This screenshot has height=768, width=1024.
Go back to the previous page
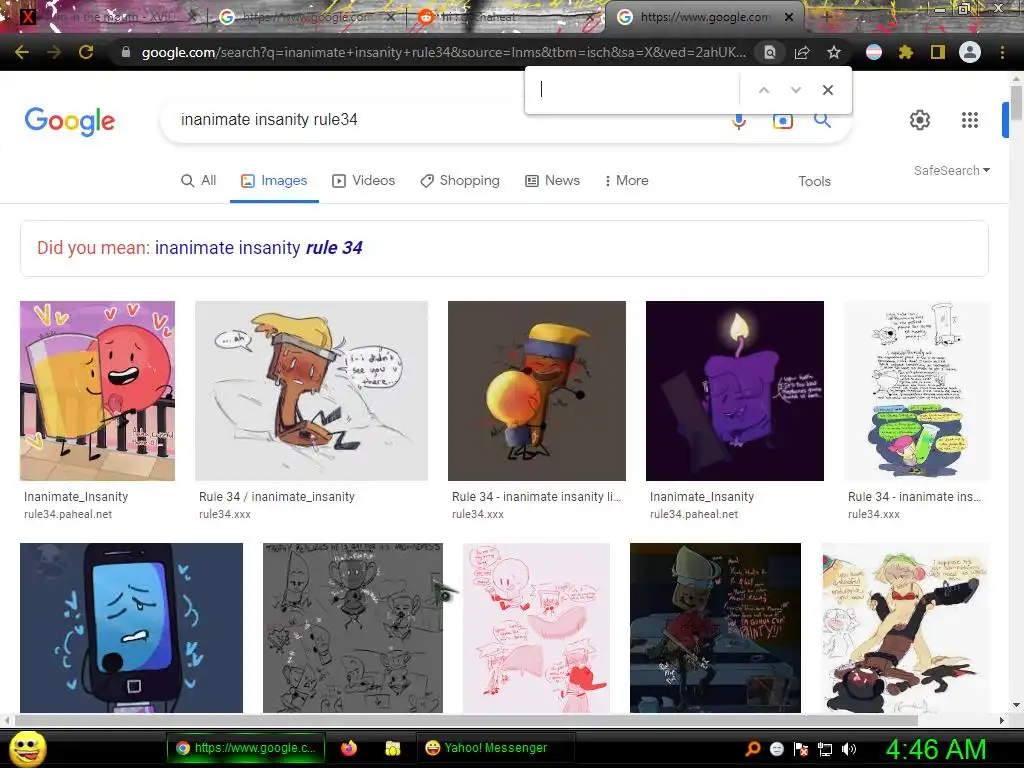22,52
